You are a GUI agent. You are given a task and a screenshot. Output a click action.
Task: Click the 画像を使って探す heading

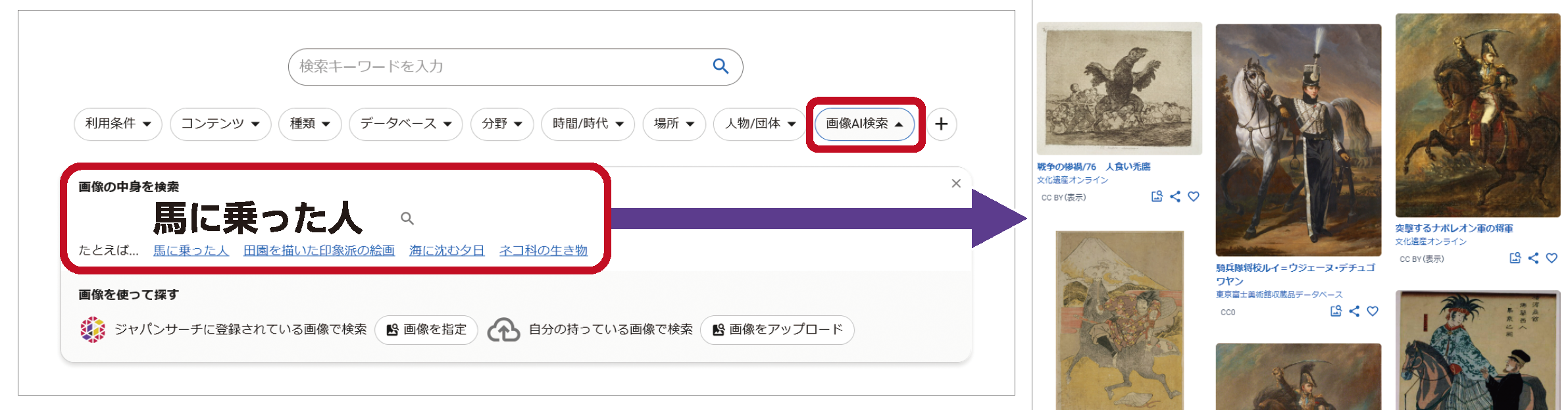[129, 295]
